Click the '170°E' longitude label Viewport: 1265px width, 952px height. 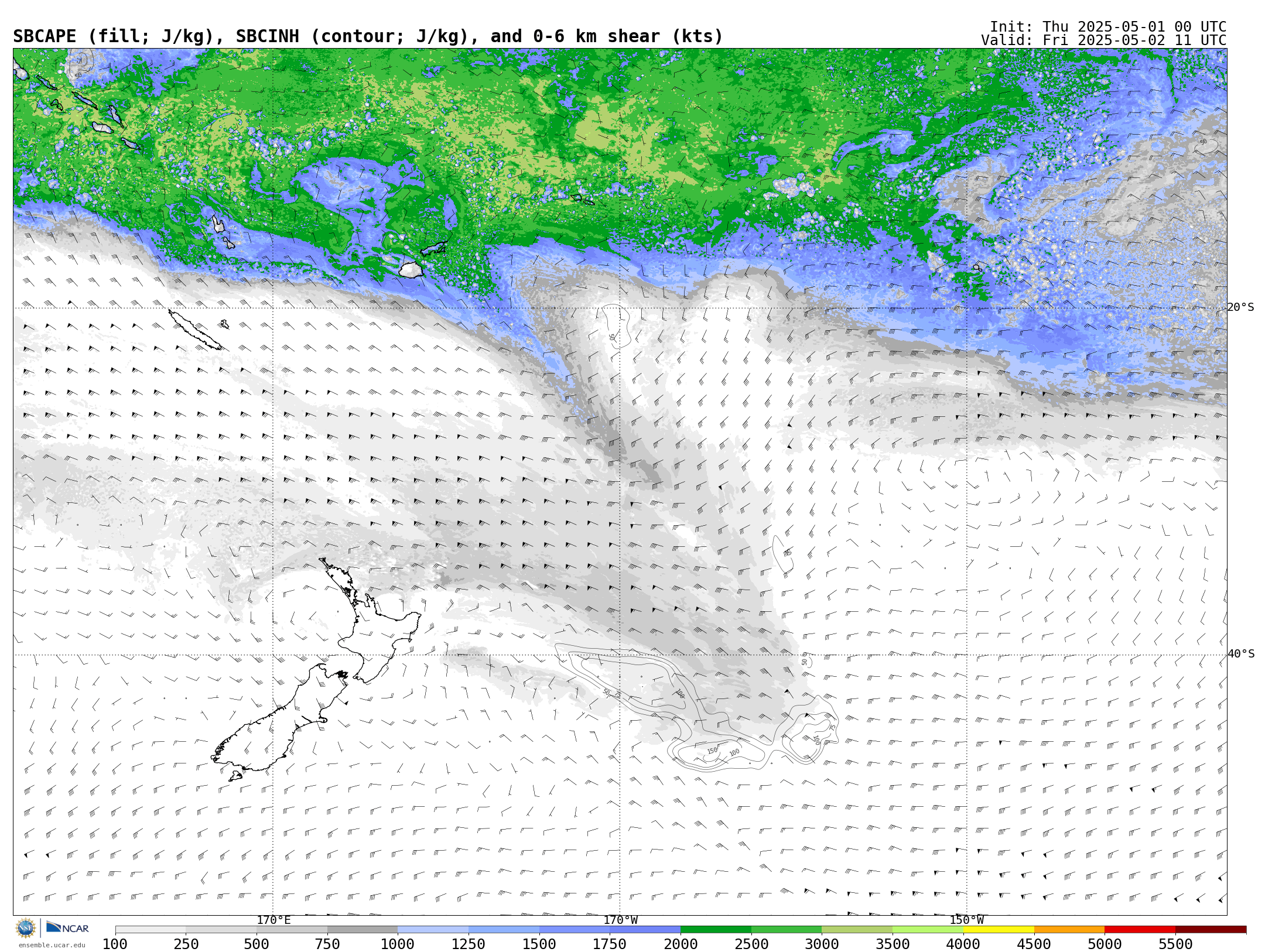tap(273, 920)
